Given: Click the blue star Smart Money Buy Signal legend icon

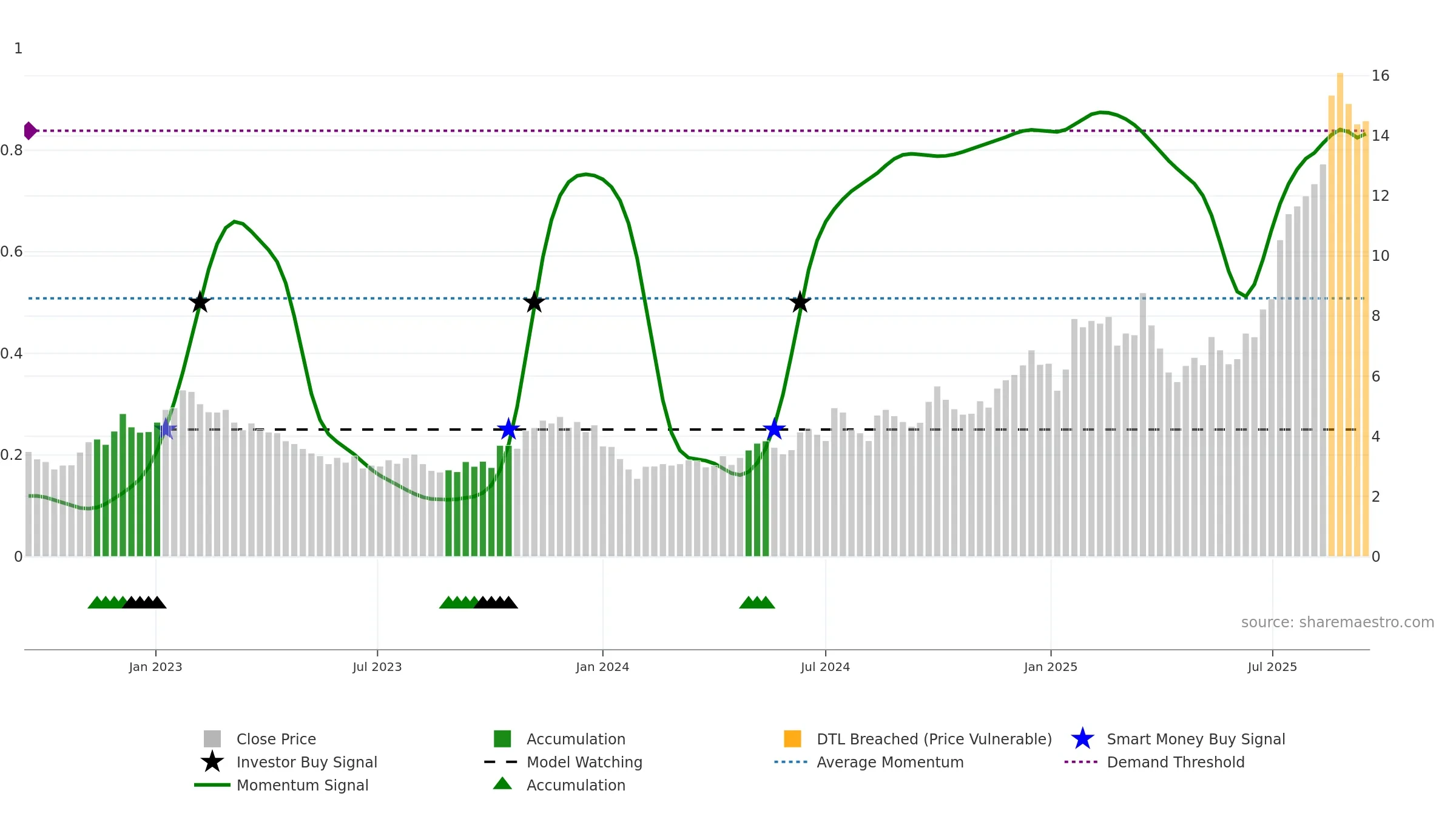Looking at the screenshot, I should click(x=1082, y=738).
